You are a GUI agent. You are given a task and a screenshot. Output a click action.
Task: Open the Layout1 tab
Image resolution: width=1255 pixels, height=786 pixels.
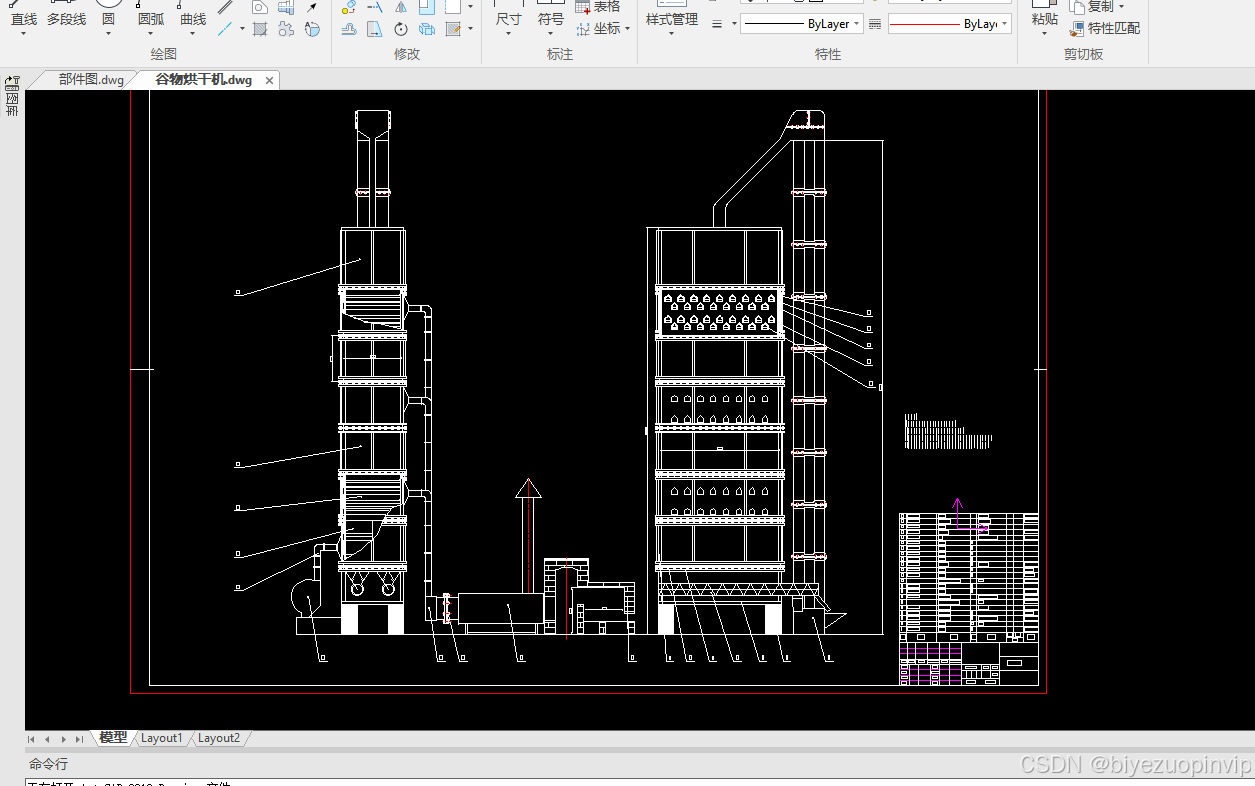(x=162, y=738)
